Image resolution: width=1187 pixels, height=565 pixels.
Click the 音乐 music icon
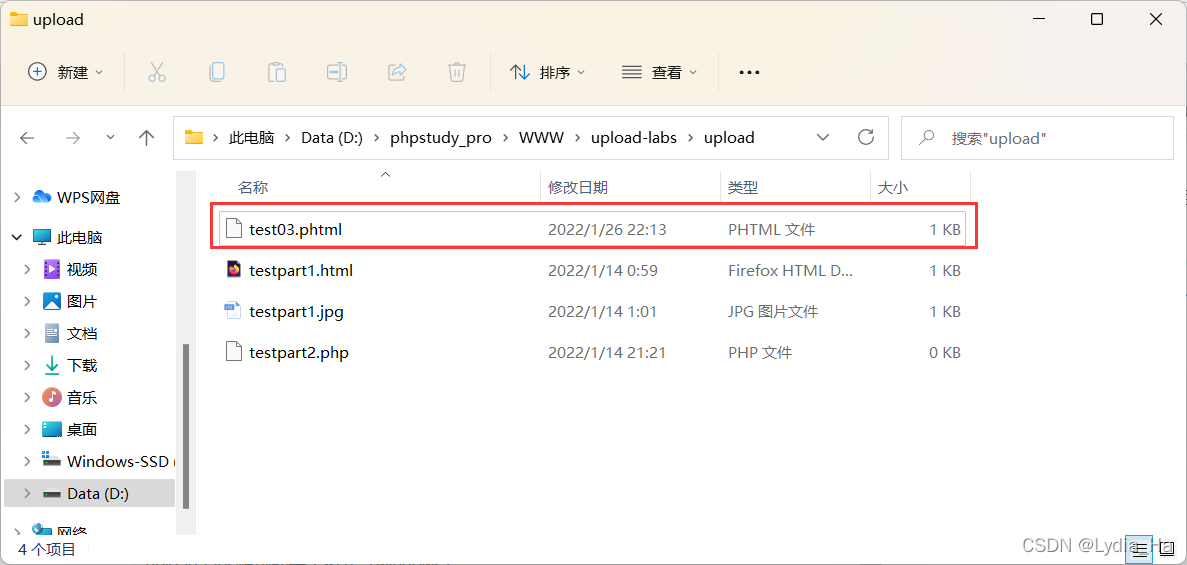coord(51,398)
